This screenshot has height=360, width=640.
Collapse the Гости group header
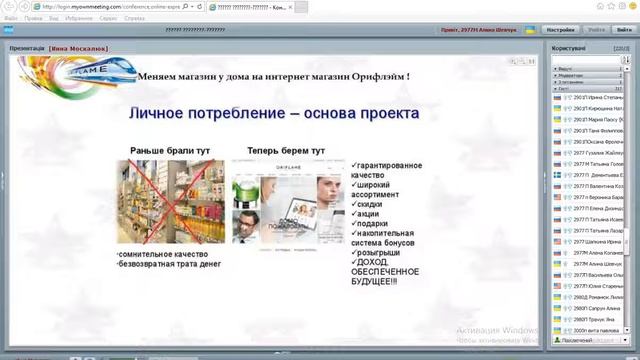pyautogui.click(x=587, y=89)
